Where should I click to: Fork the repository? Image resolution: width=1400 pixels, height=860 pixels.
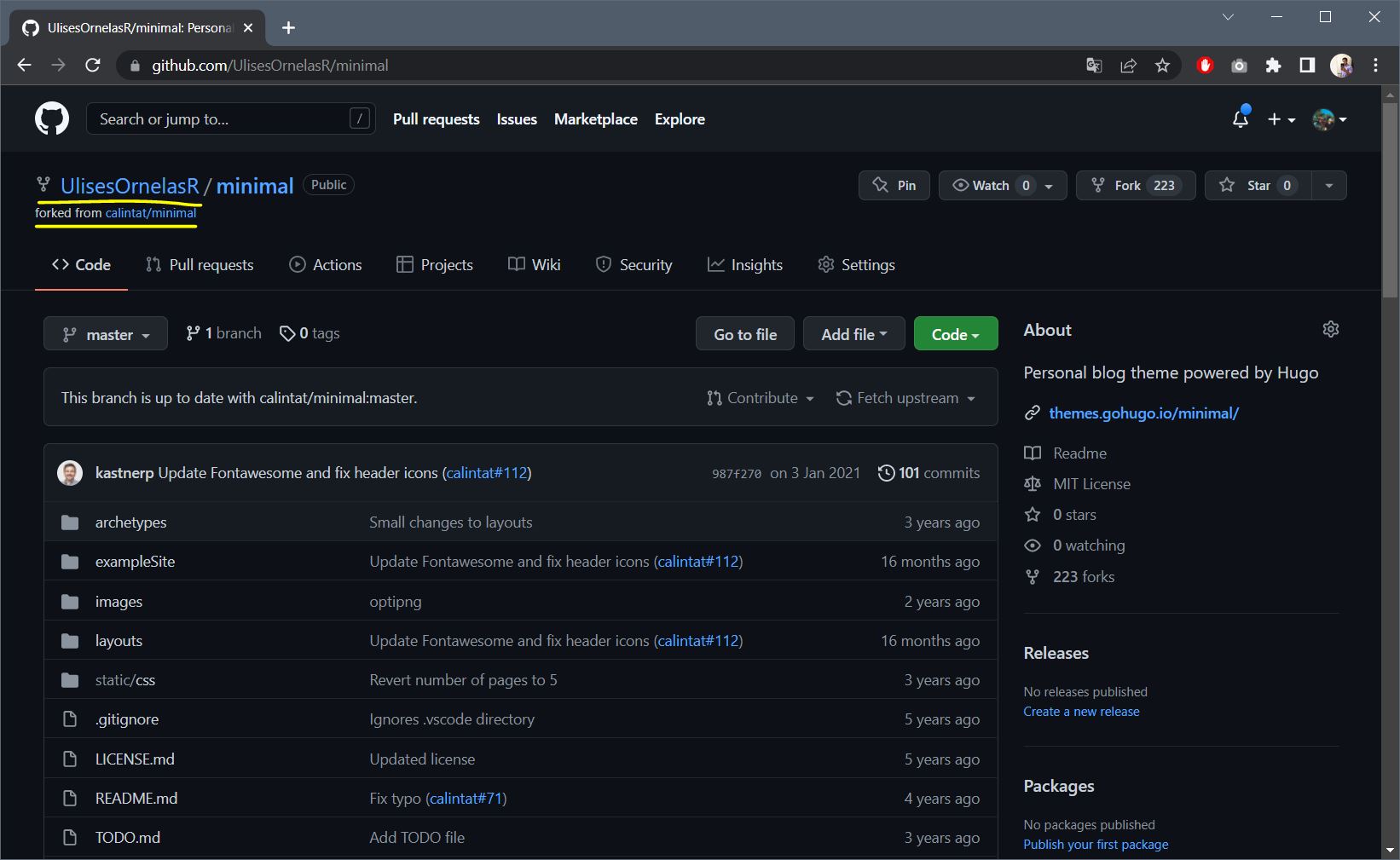[x=1136, y=186]
